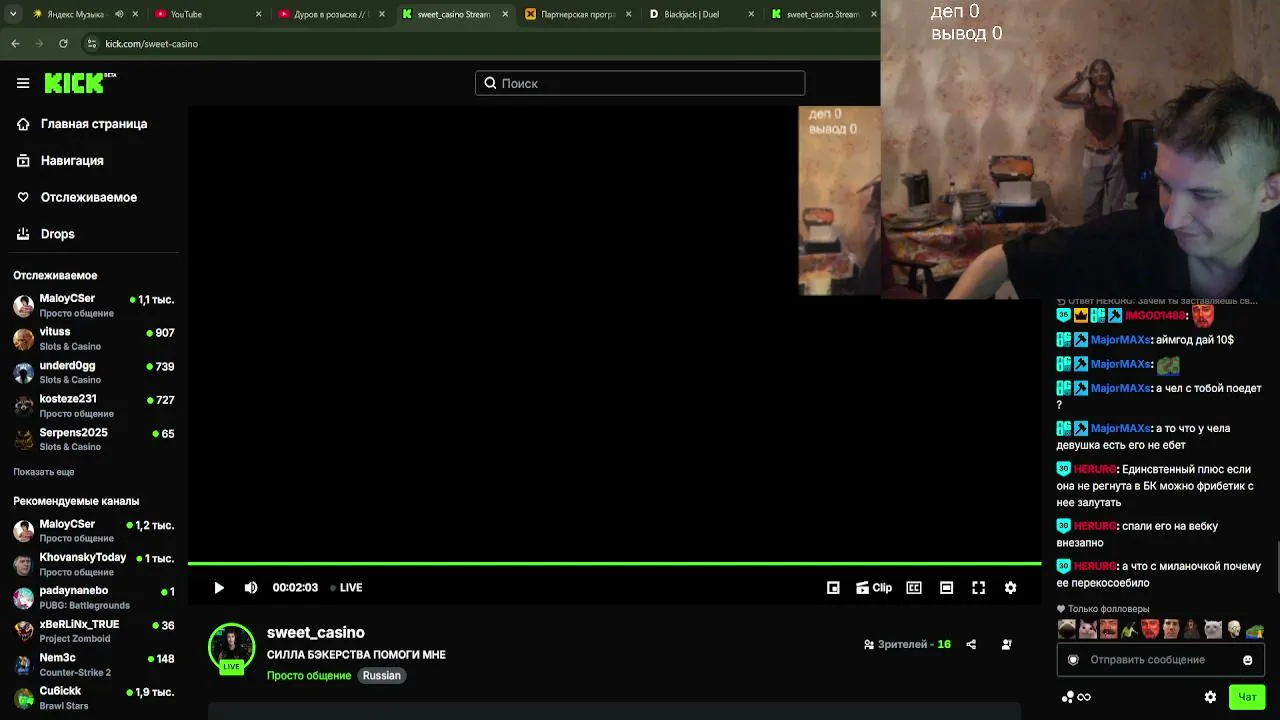Screen dimensions: 1280x720
Task: Open video player settings gear
Action: coord(1011,588)
